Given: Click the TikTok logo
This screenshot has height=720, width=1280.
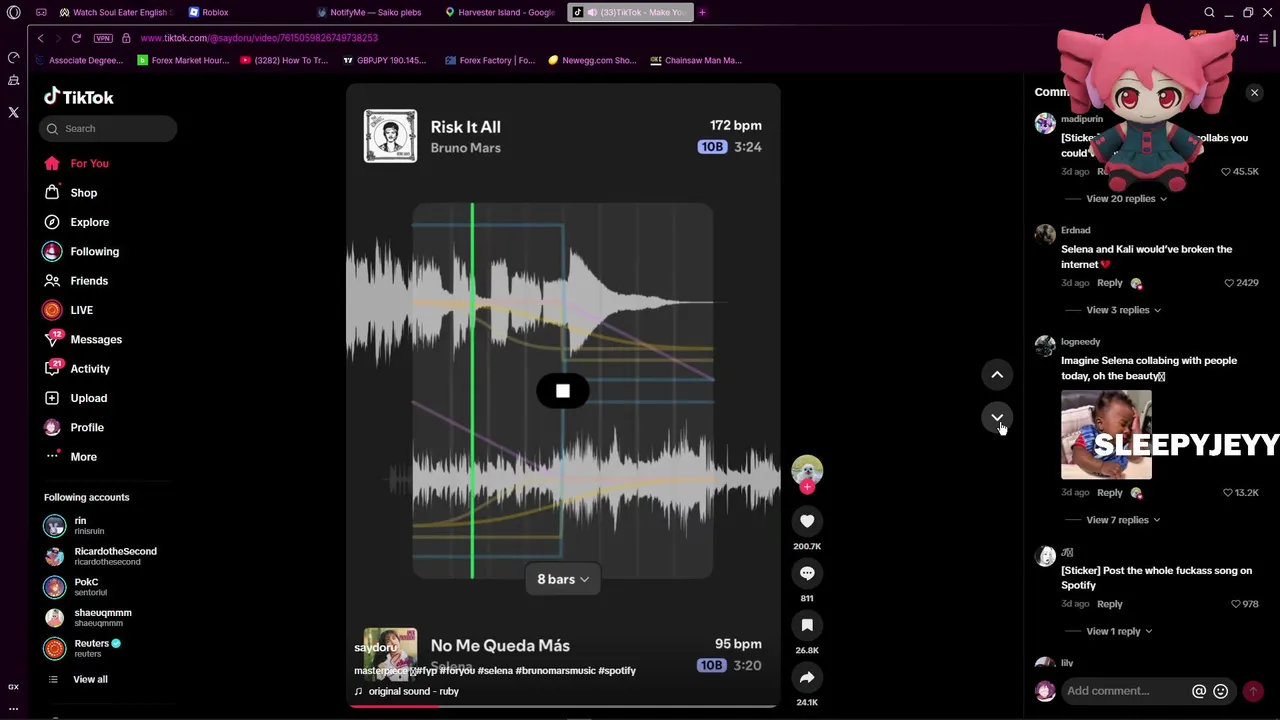Looking at the screenshot, I should click(x=79, y=97).
